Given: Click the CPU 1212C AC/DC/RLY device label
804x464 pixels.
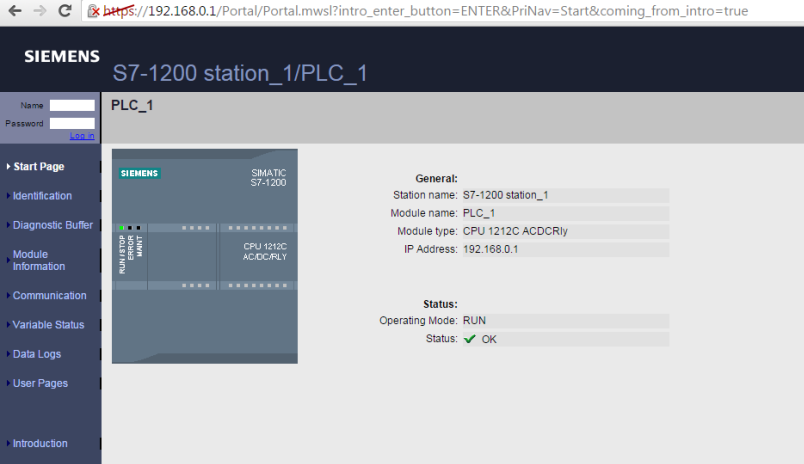Looking at the screenshot, I should (265, 252).
